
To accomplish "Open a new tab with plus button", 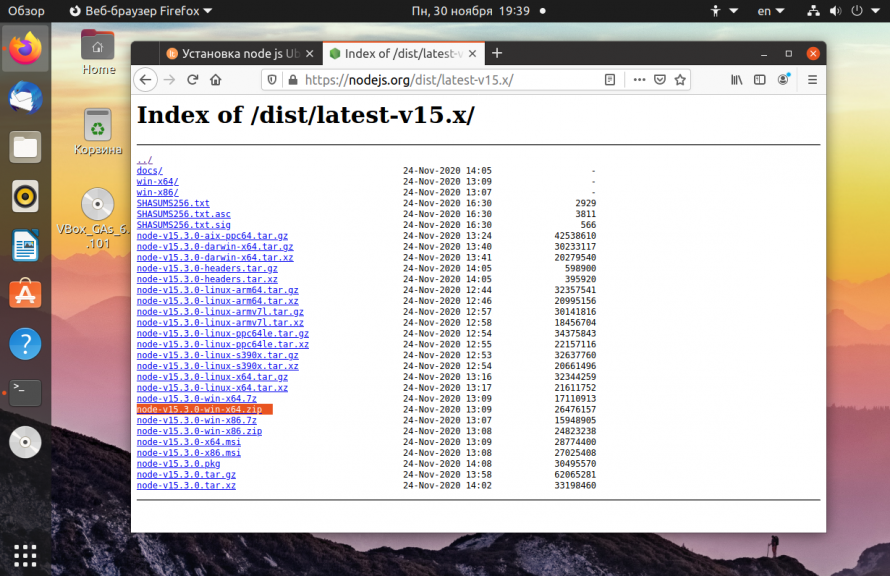I will [497, 53].
